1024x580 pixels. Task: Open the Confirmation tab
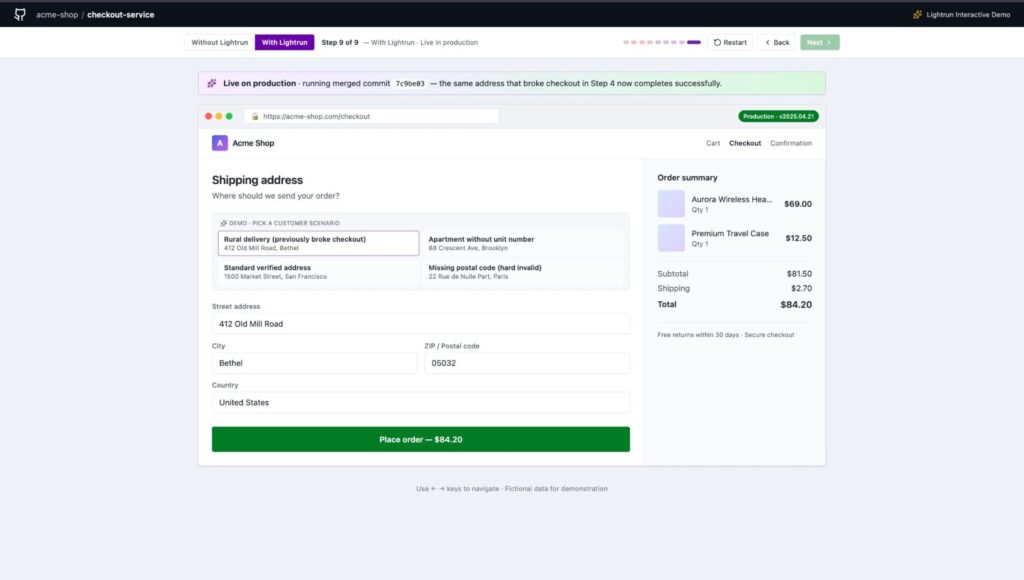[x=790, y=143]
